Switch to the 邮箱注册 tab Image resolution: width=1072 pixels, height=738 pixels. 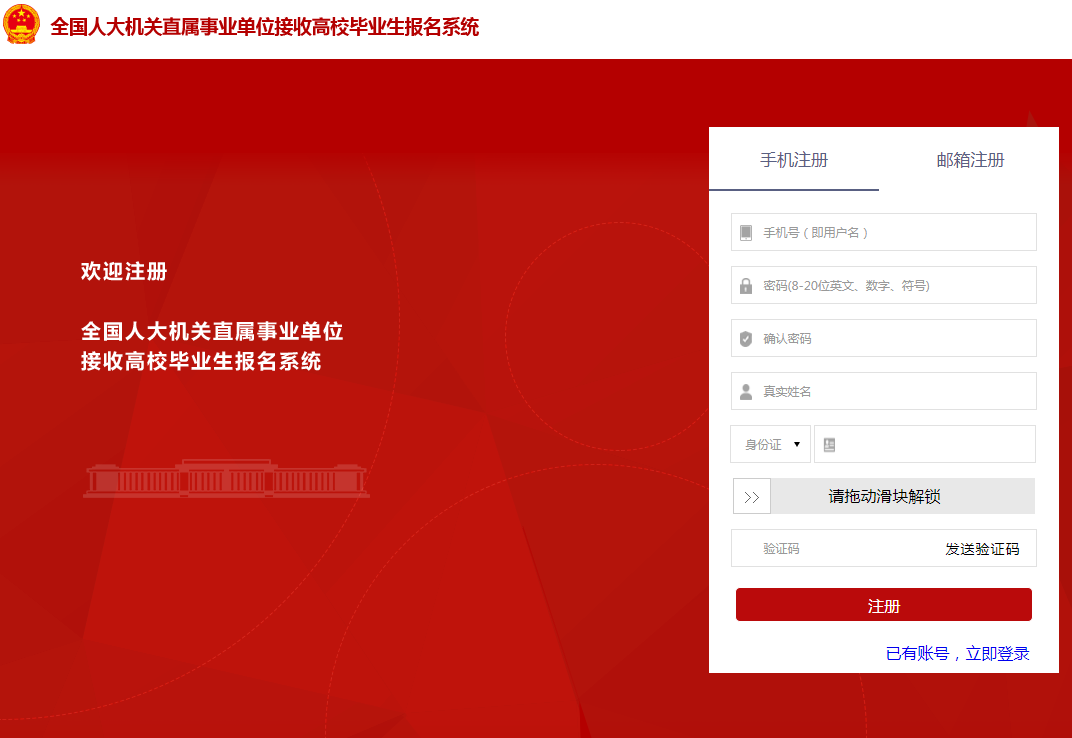tap(970, 160)
